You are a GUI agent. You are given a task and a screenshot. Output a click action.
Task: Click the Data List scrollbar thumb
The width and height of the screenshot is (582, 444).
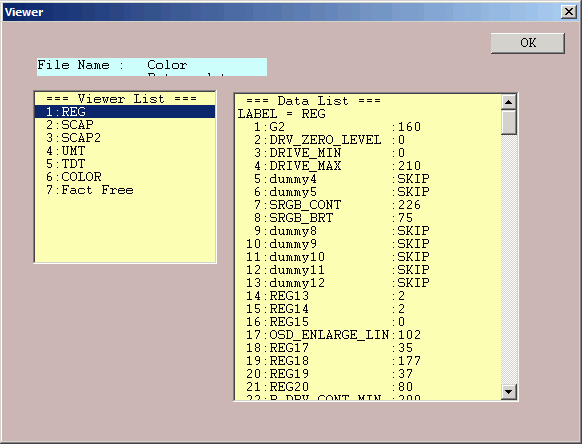coord(508,122)
